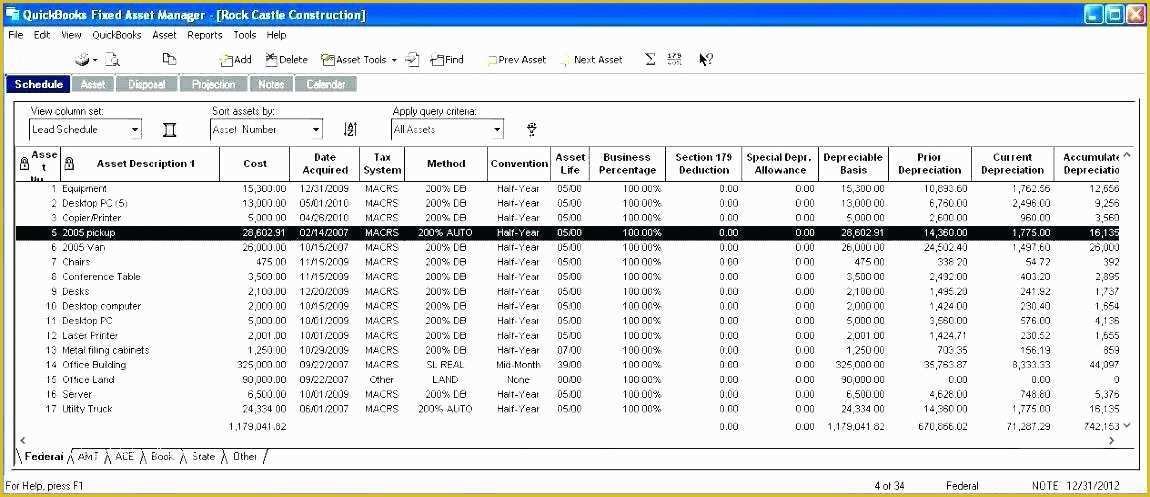This screenshot has height=497, width=1150.
Task: Open the Print Preview toolbar icon
Action: pyautogui.click(x=112, y=59)
